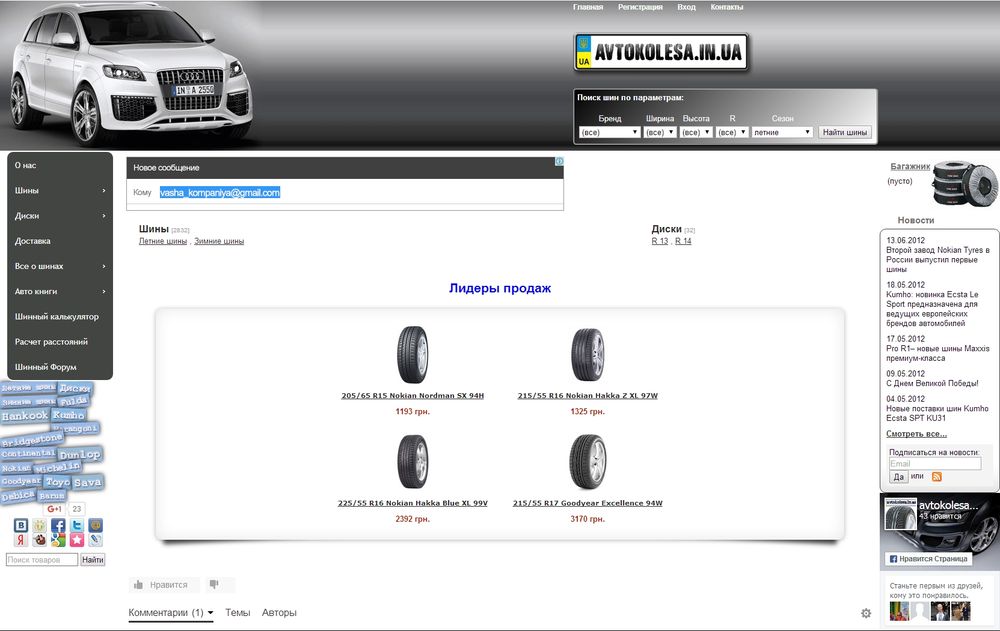Expand the Диски sidebar submenu

(104, 216)
